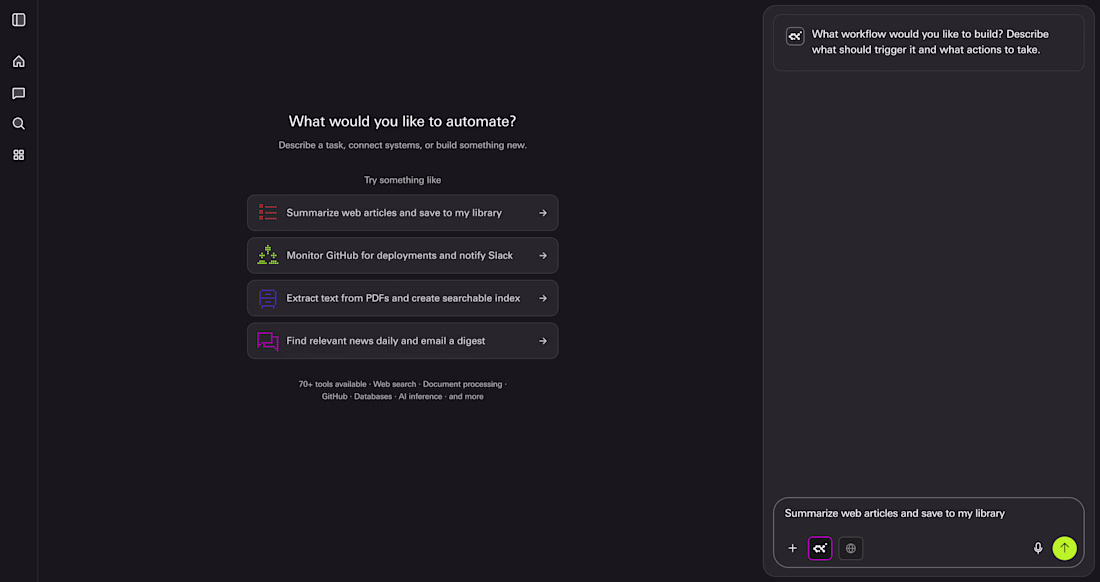The height and width of the screenshot is (582, 1100).
Task: Select "Summarize web articles" suggestion
Action: click(394, 213)
